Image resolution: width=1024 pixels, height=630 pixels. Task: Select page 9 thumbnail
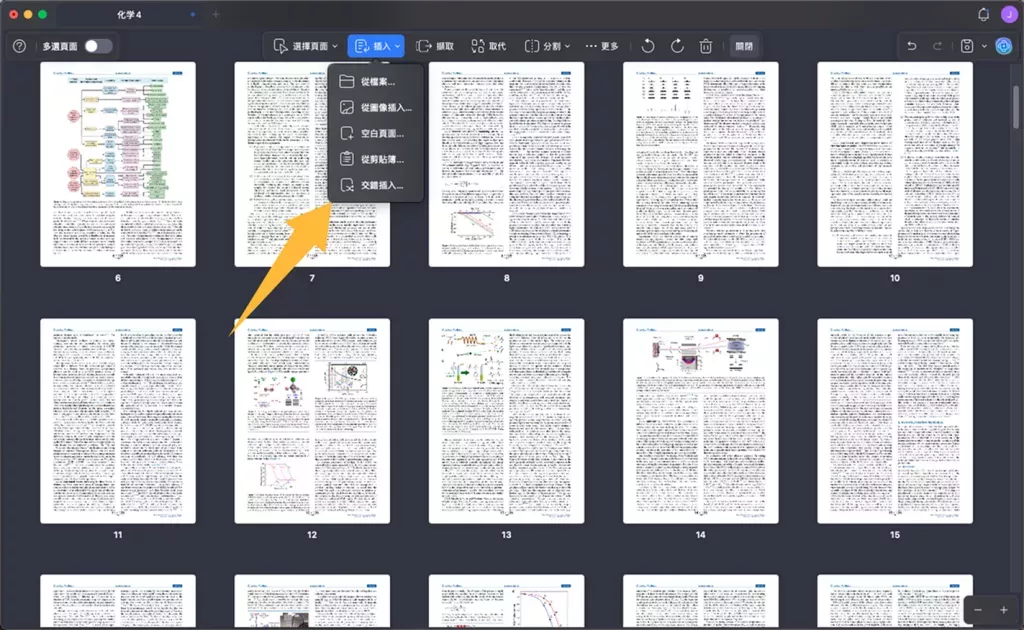click(701, 164)
